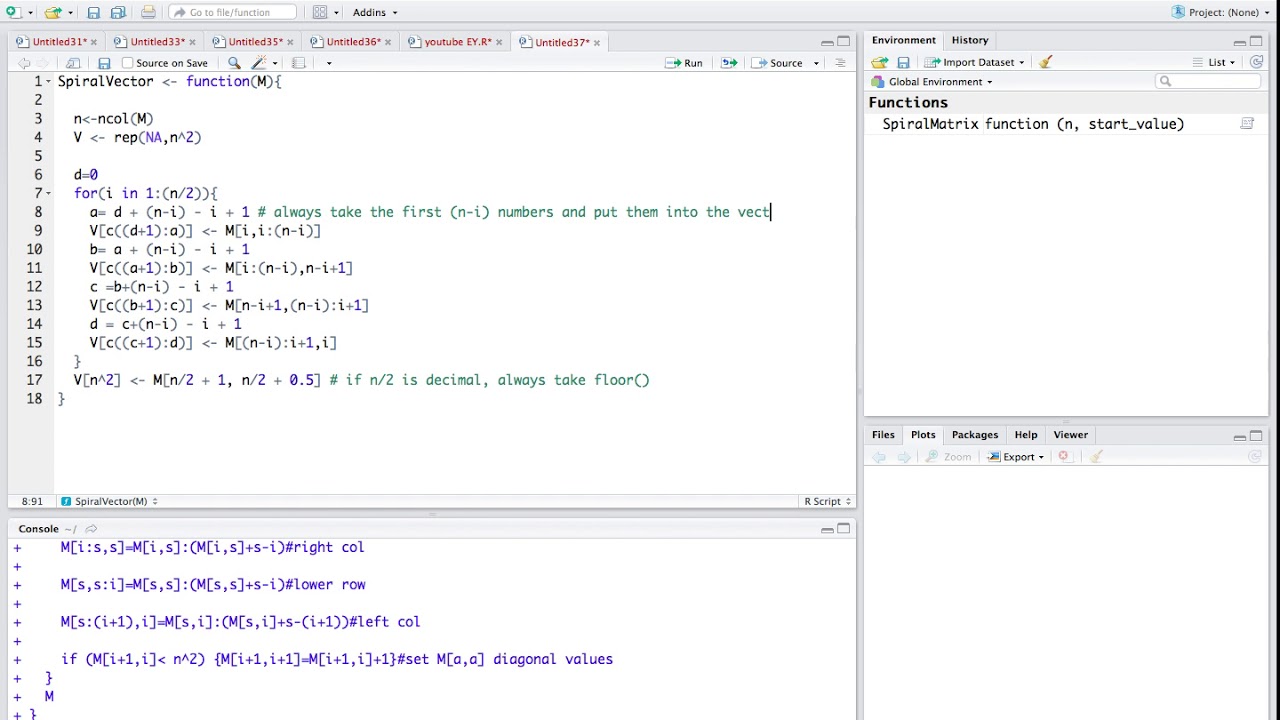Click the console view current directory arrow
Image resolution: width=1280 pixels, height=720 pixels.
[91, 529]
